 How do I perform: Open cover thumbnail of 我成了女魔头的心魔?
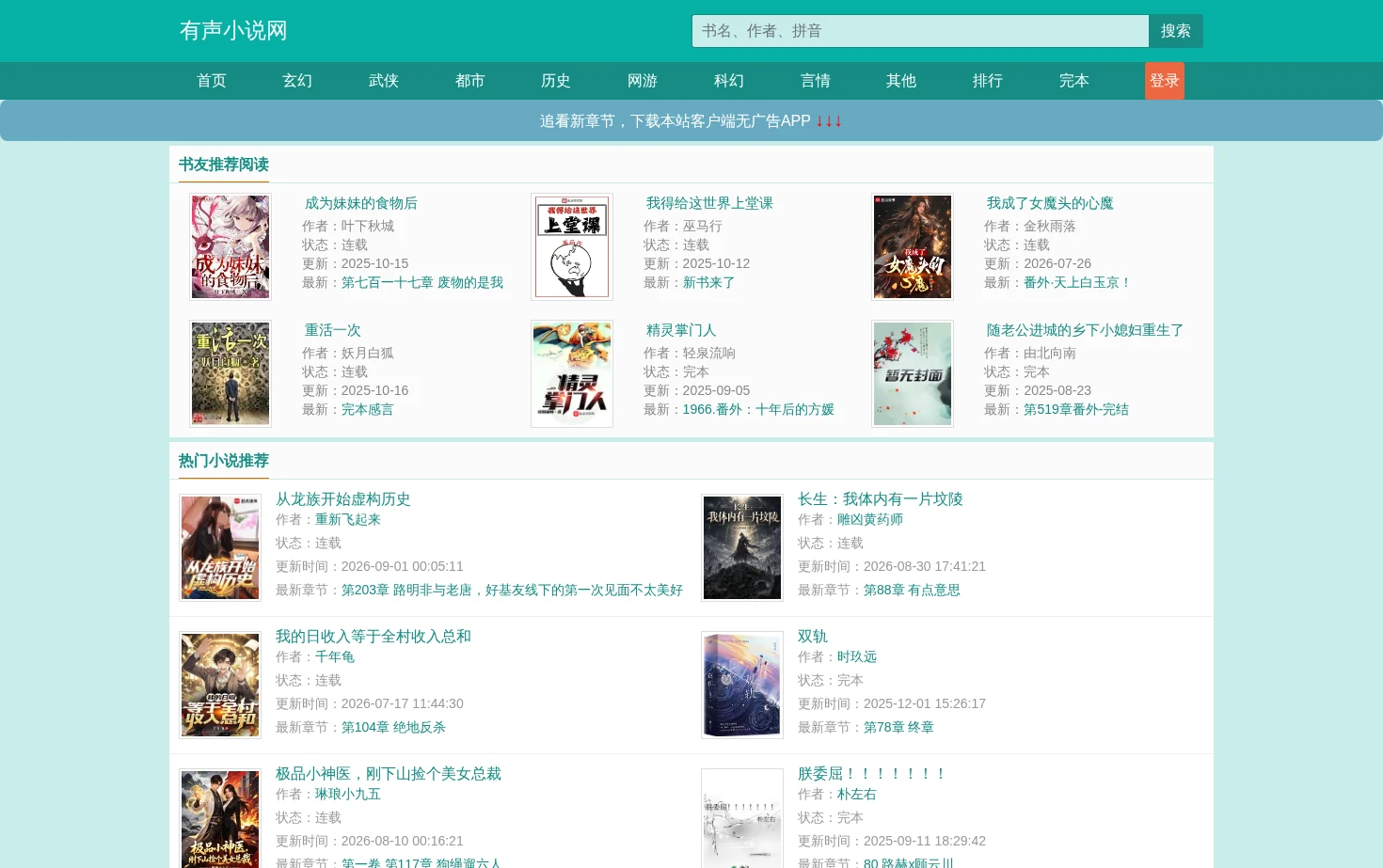point(913,247)
